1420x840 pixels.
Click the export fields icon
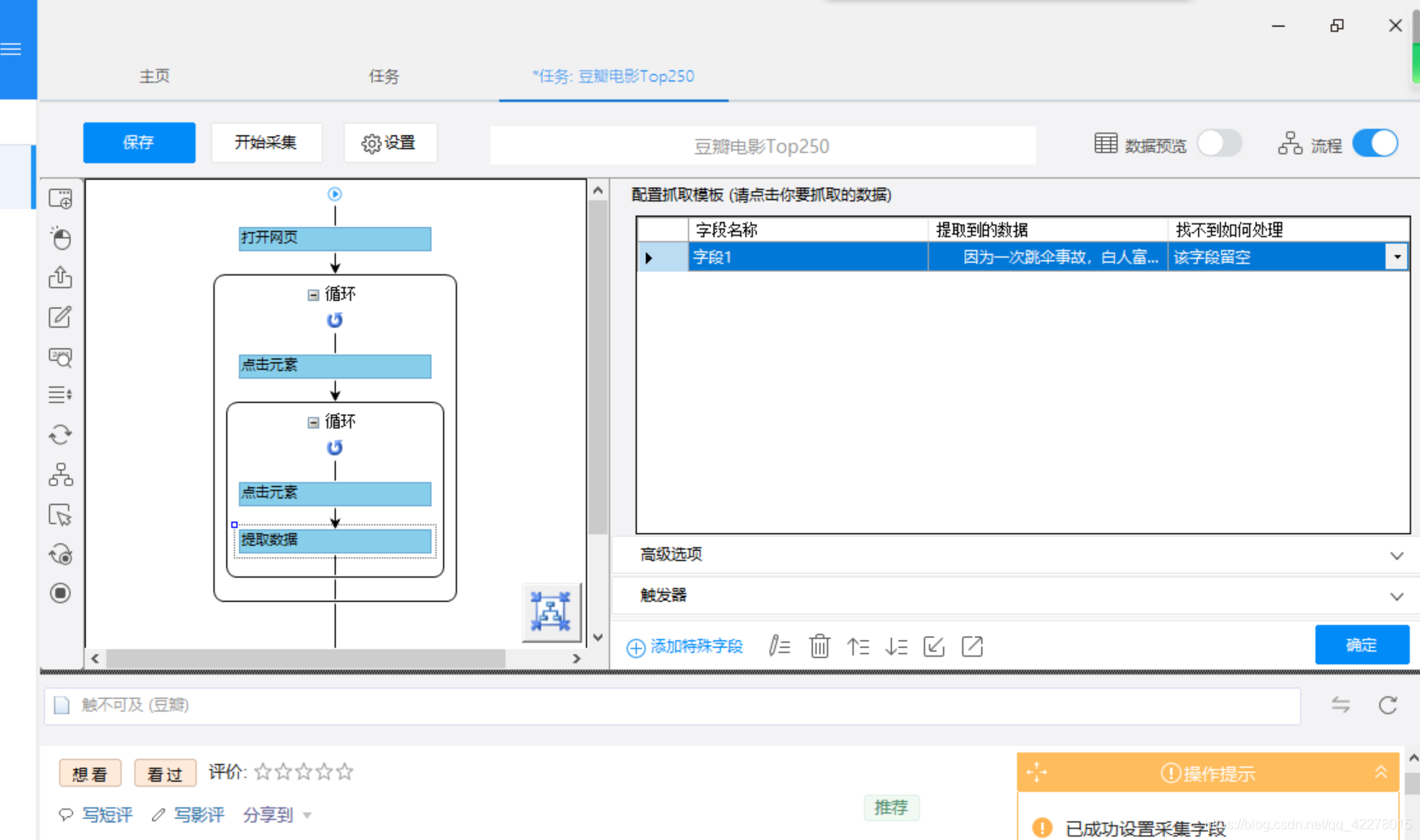point(972,647)
